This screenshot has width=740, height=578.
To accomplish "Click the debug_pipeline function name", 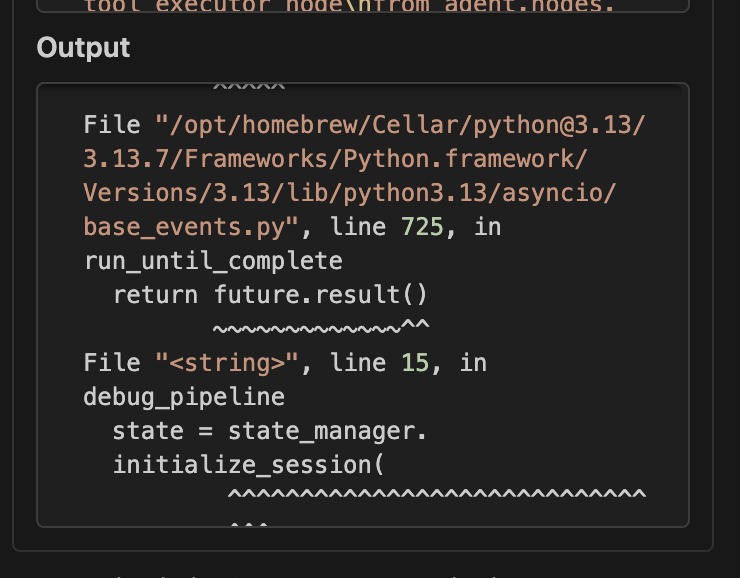I will coord(184,397).
